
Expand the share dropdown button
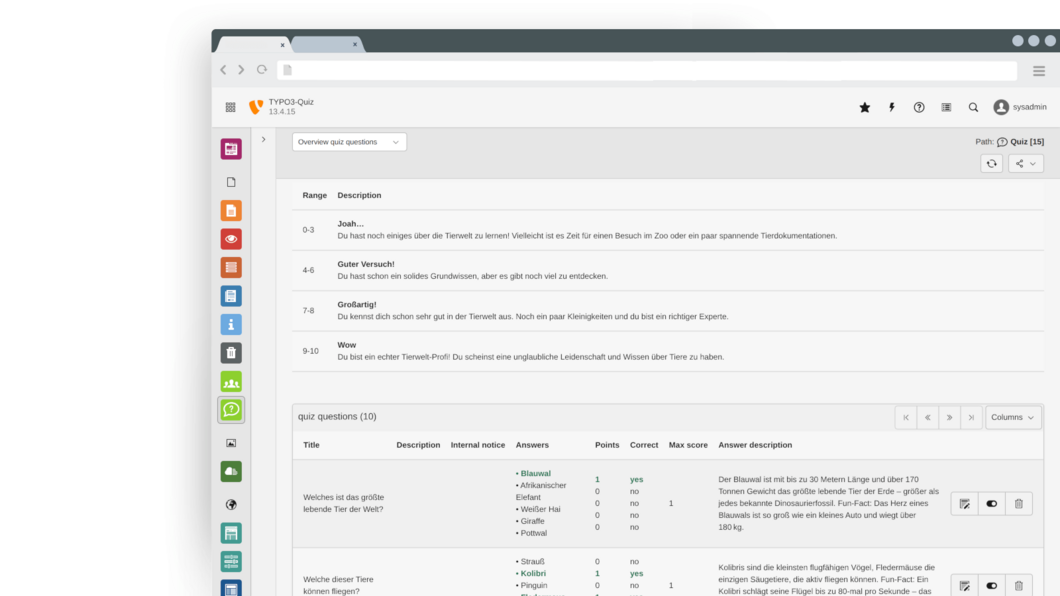(1025, 163)
